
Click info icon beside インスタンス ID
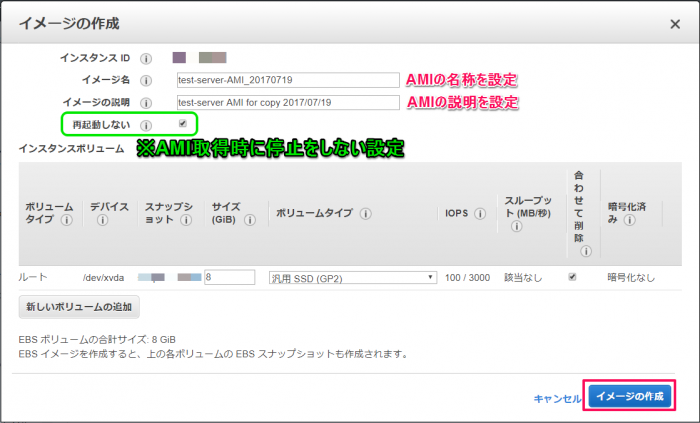pyautogui.click(x=146, y=58)
